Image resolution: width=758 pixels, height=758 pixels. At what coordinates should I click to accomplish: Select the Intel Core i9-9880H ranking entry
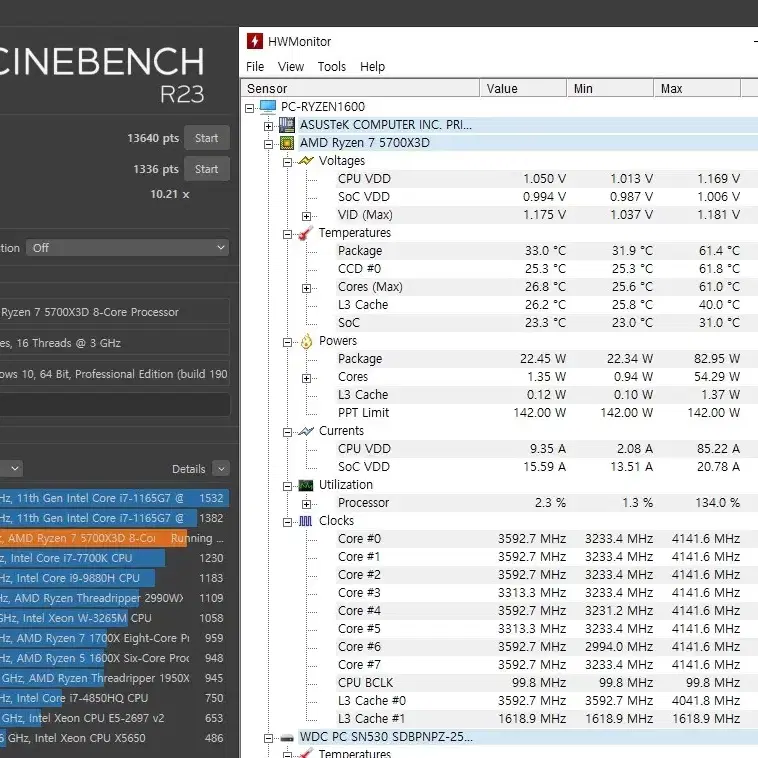[115, 578]
